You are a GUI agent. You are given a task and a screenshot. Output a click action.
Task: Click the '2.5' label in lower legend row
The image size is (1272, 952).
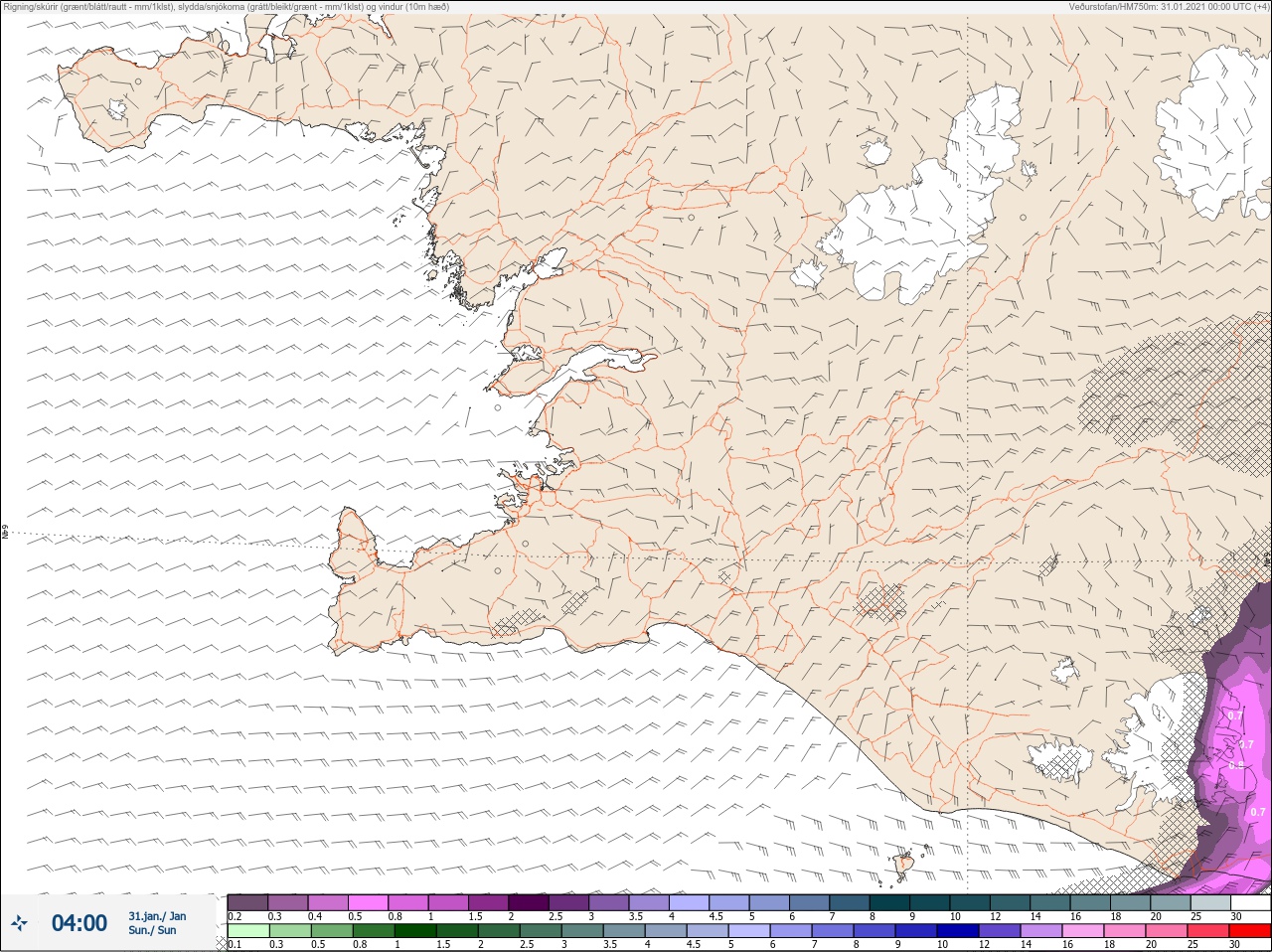click(x=527, y=944)
